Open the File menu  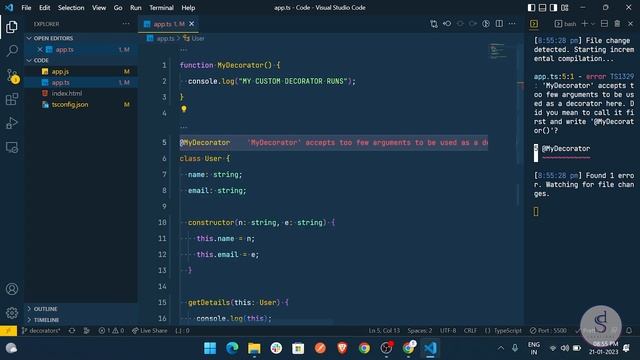pos(26,8)
